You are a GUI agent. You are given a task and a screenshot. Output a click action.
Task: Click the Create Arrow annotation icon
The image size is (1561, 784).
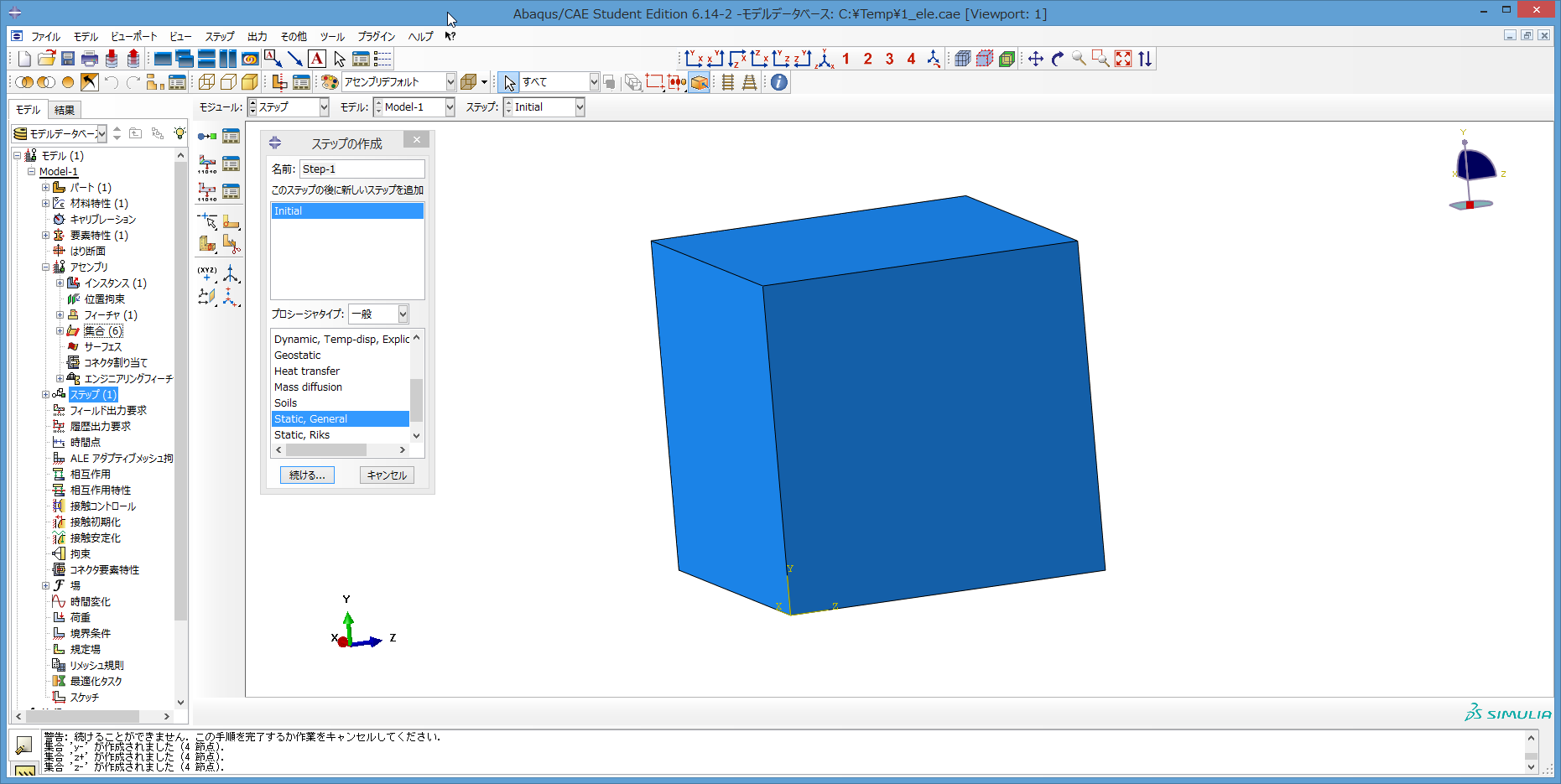click(x=295, y=59)
